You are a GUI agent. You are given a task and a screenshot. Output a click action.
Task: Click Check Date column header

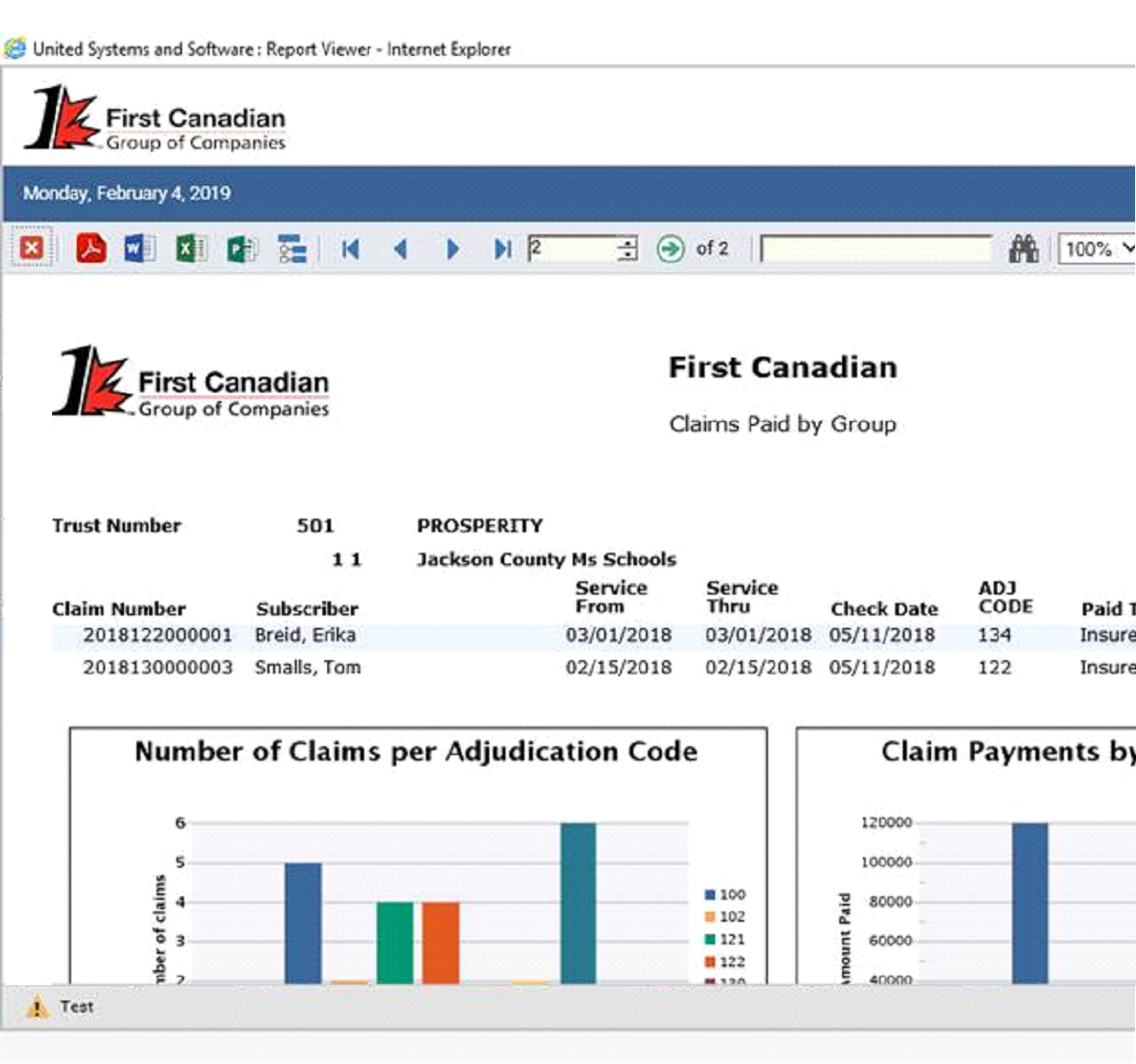884,609
